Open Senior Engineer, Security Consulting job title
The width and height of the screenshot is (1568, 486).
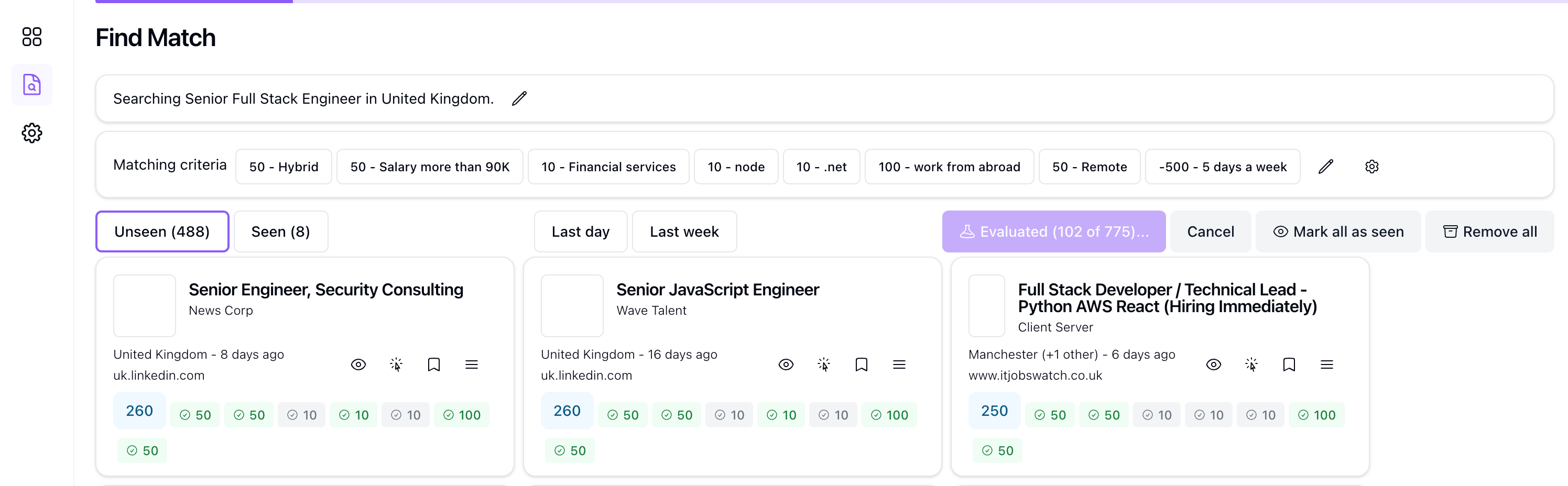pyautogui.click(x=325, y=290)
